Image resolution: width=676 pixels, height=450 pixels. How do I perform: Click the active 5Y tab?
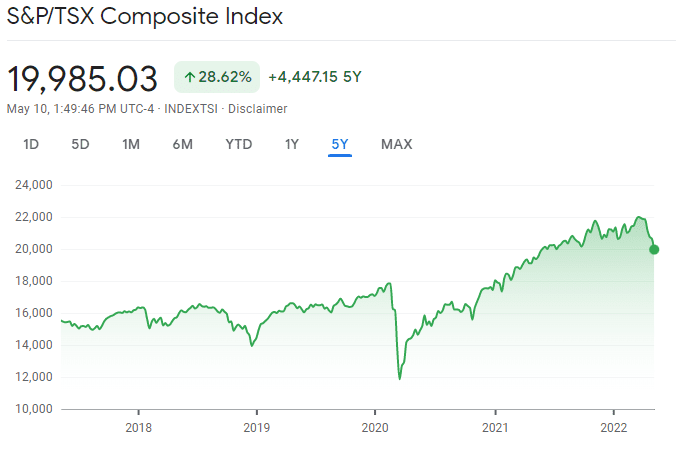point(340,144)
